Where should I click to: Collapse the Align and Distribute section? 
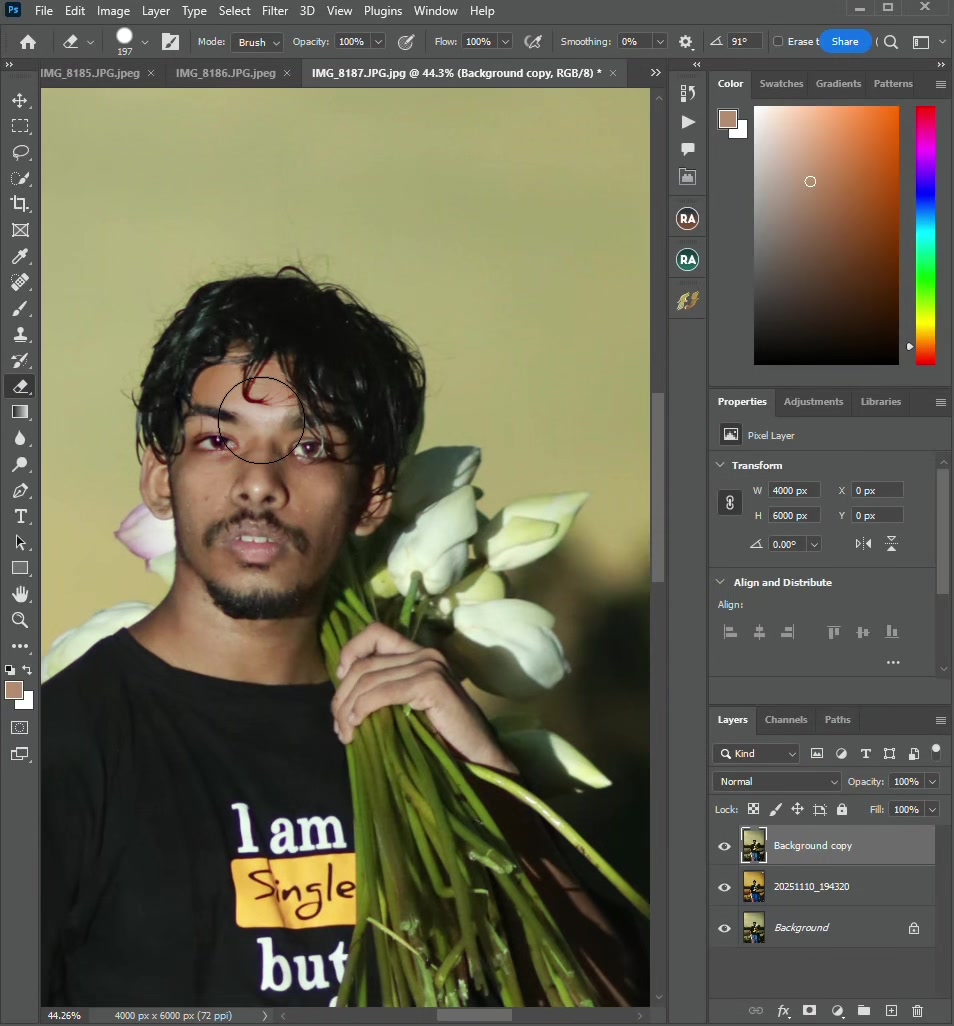(720, 582)
